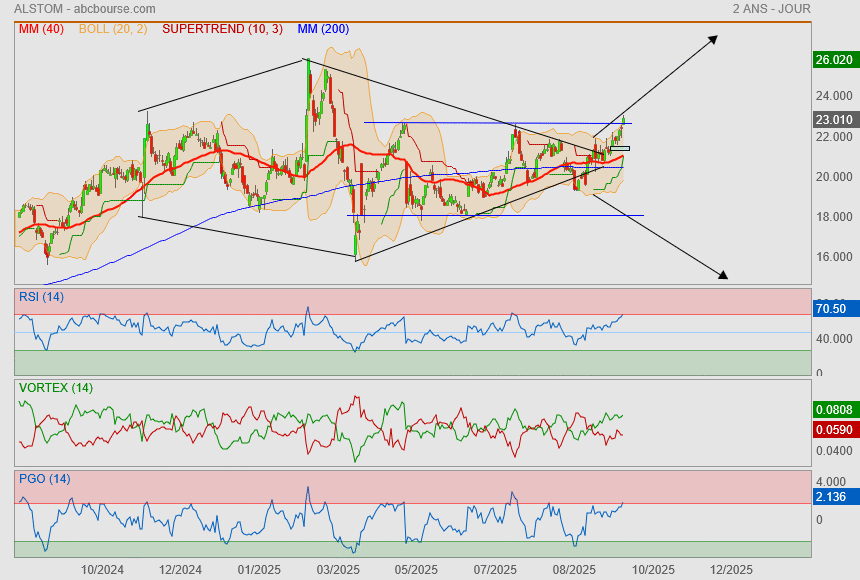Toggle the MM (40) legend entry

coord(41,29)
